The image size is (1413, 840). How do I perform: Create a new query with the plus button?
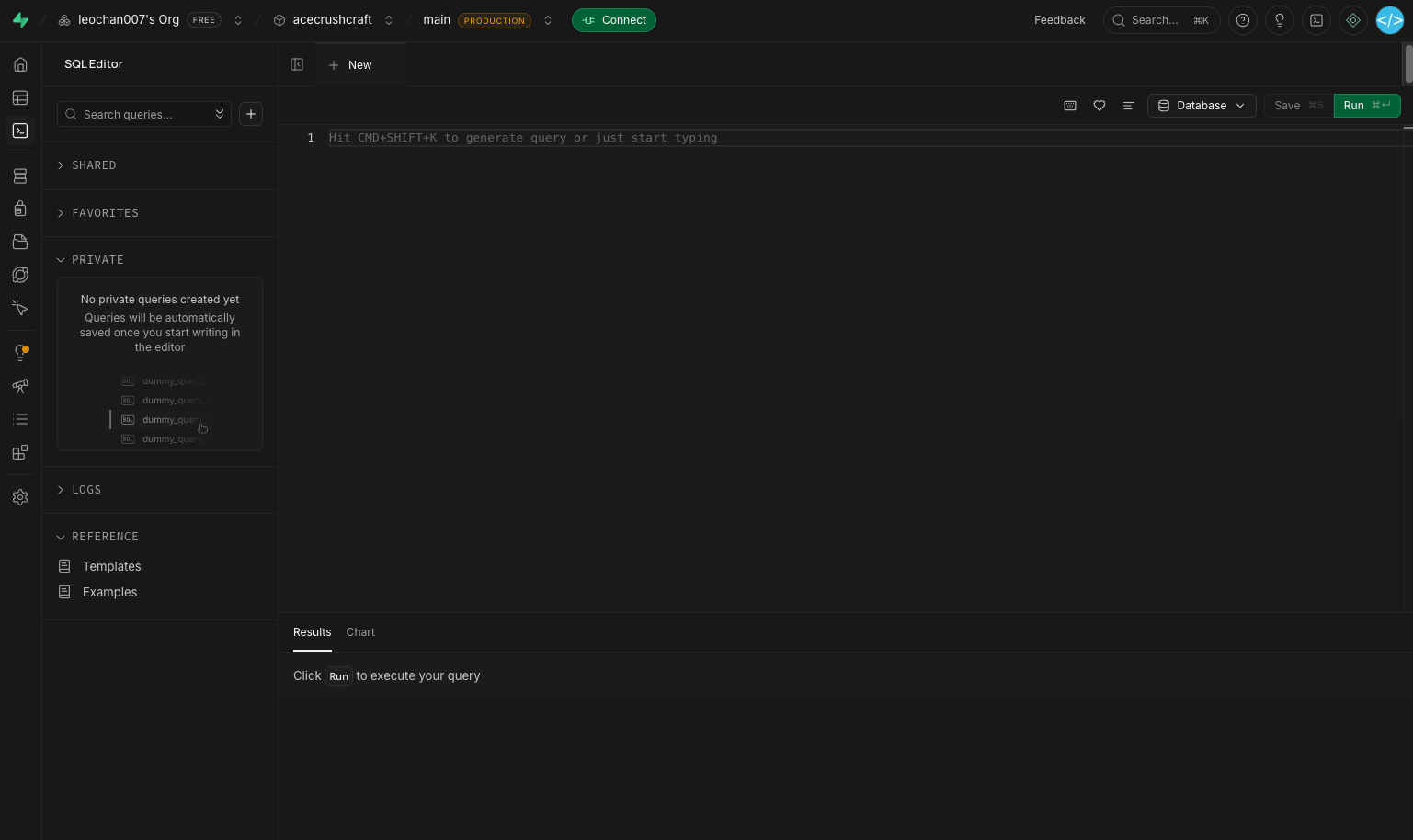point(251,114)
